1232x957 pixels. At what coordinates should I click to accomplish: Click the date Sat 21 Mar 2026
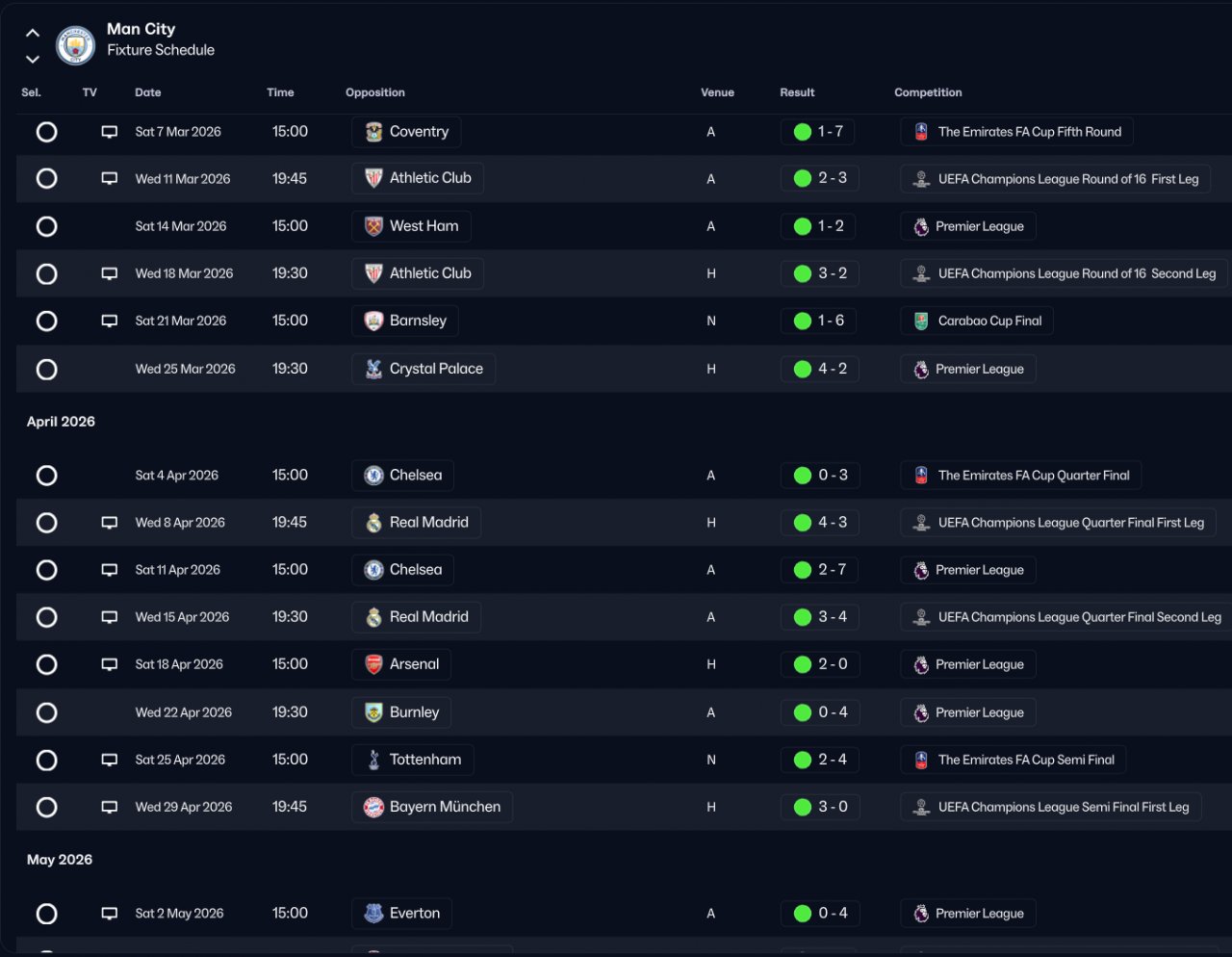click(181, 321)
